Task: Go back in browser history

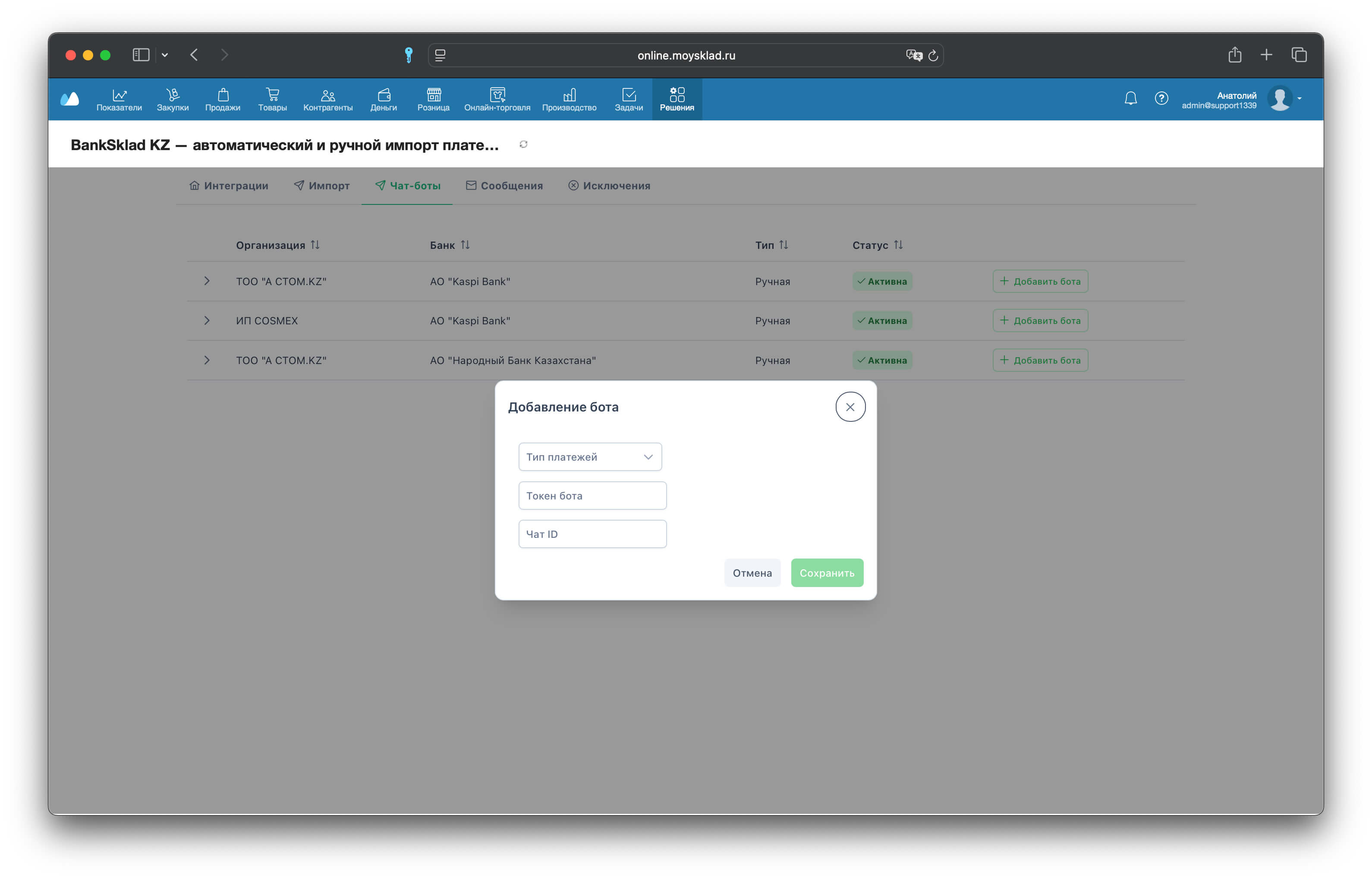Action: (x=194, y=55)
